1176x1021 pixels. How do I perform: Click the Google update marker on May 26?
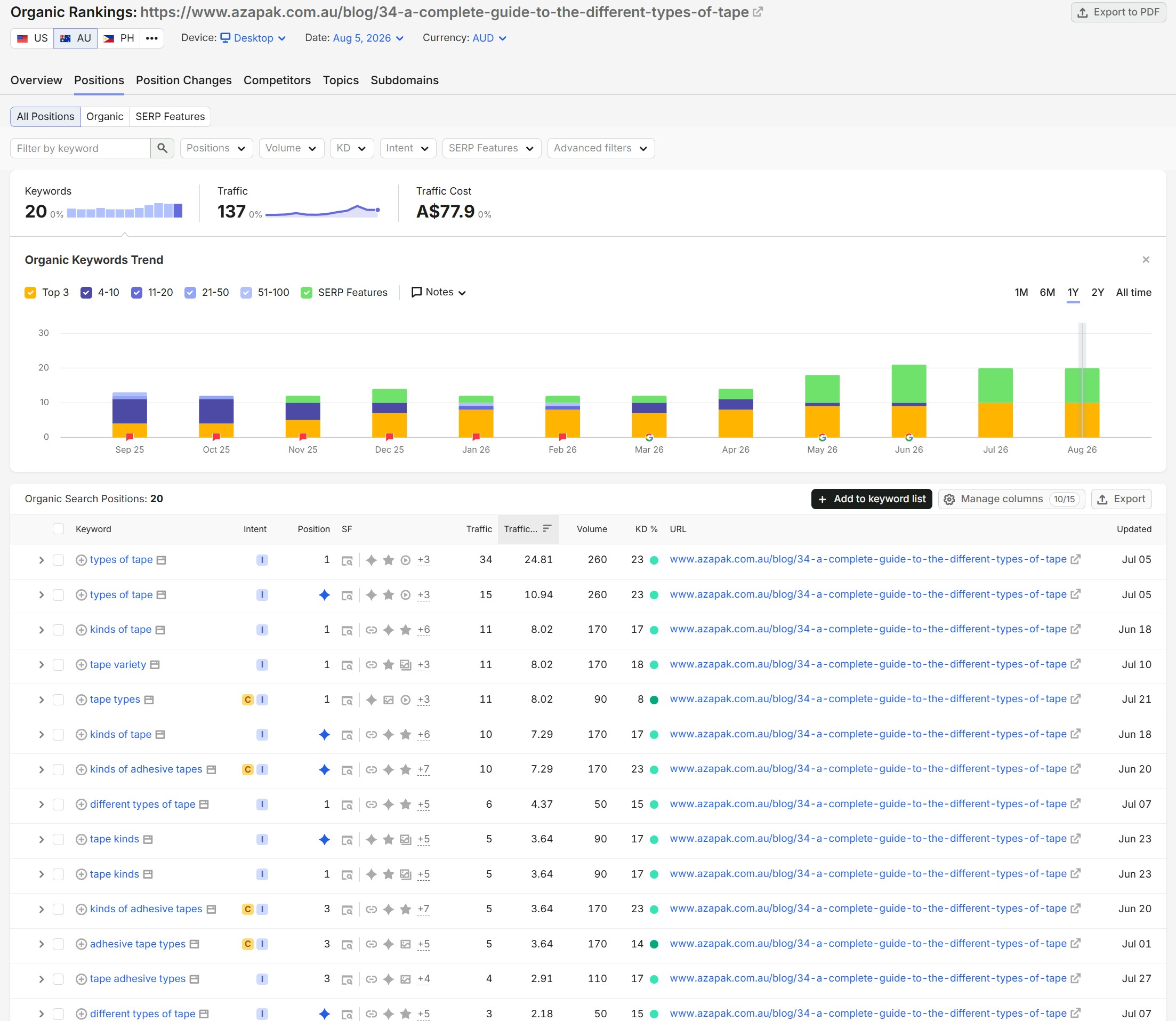click(822, 438)
